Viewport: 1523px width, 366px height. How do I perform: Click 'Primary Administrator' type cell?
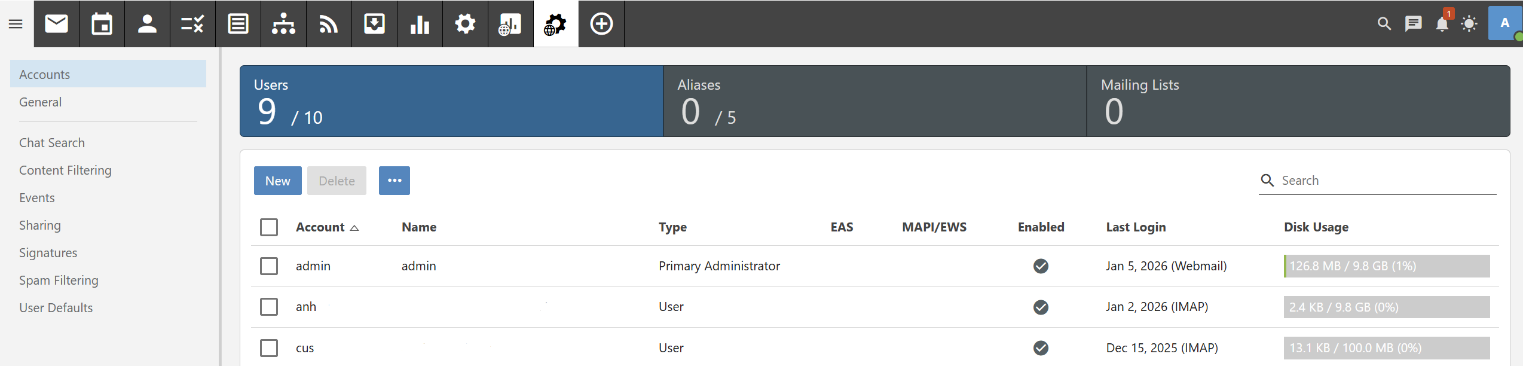pos(719,266)
